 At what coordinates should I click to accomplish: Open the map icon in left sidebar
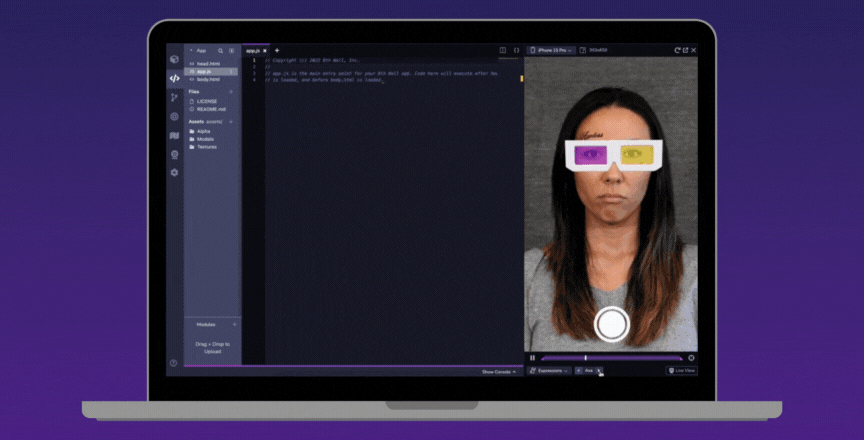(175, 135)
